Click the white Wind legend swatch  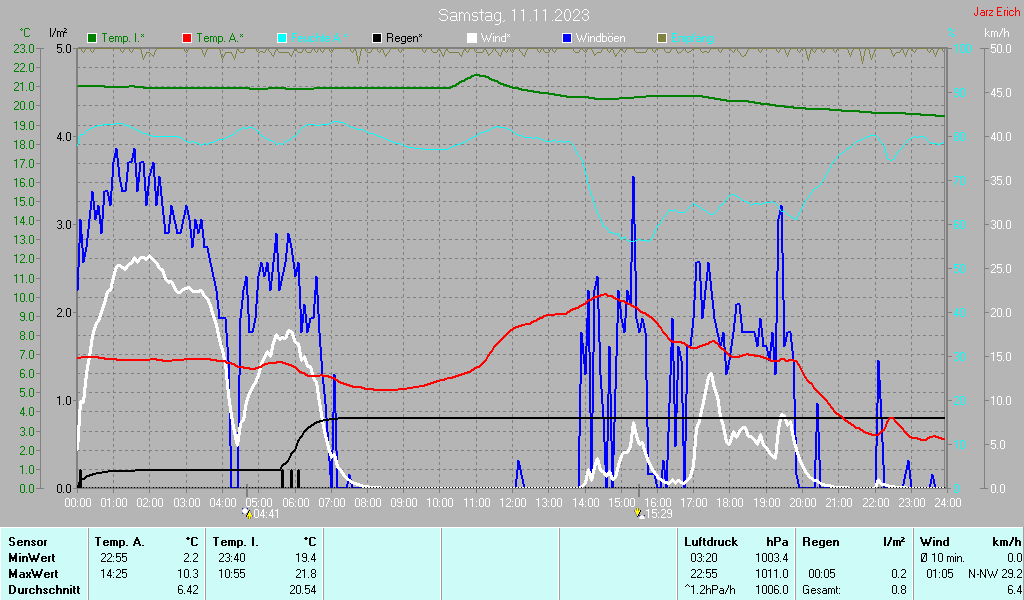point(472,39)
